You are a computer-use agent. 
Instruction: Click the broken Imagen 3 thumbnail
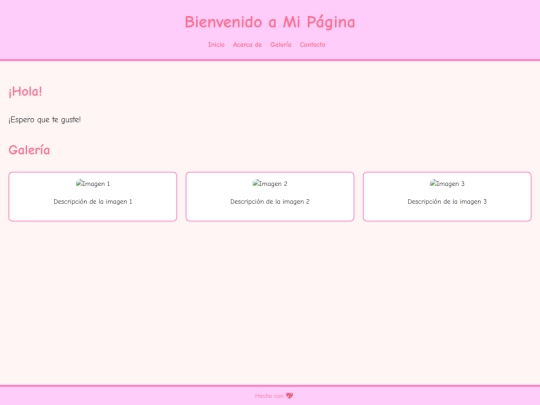[447, 184]
